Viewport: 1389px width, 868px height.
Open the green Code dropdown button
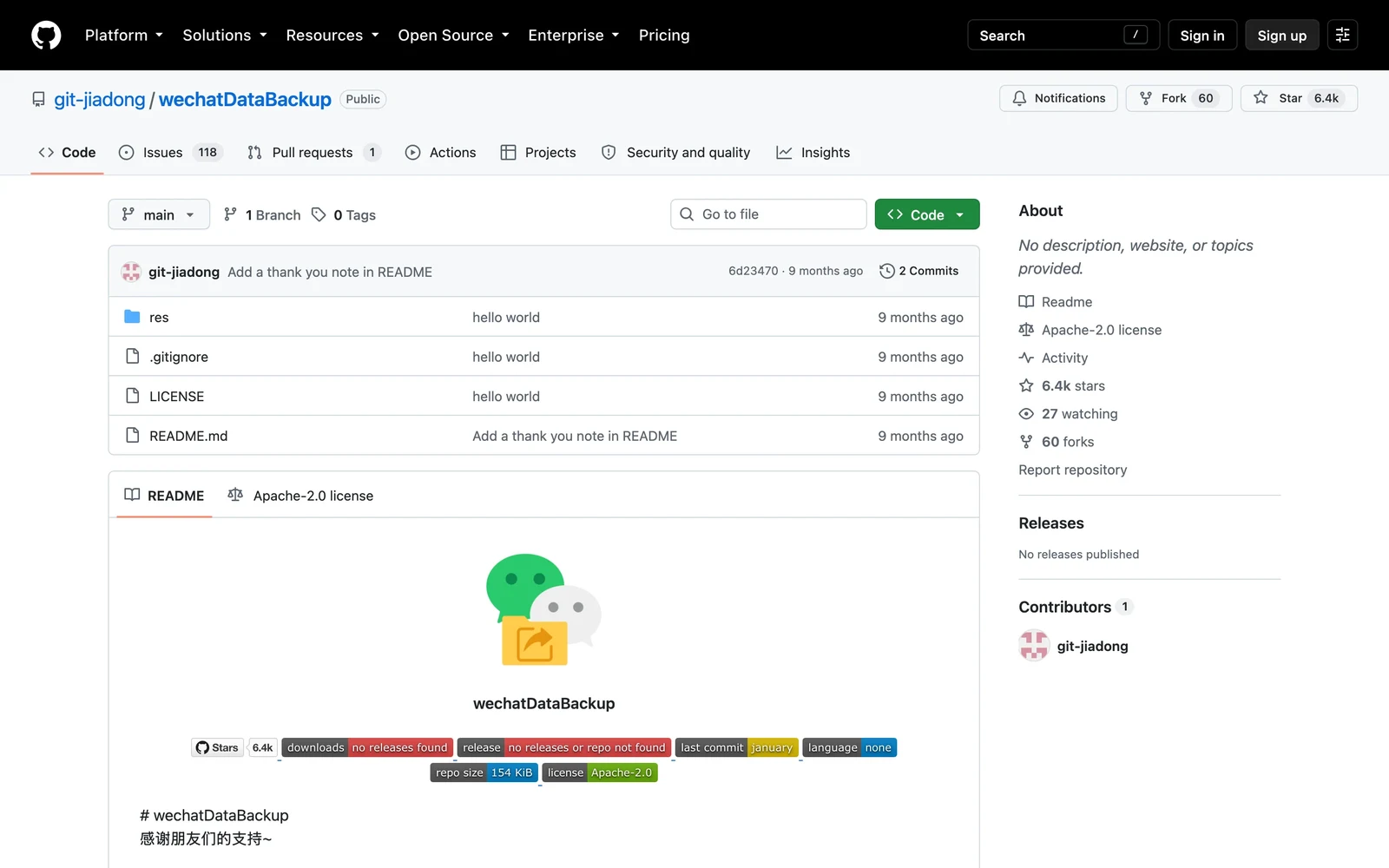coord(927,214)
